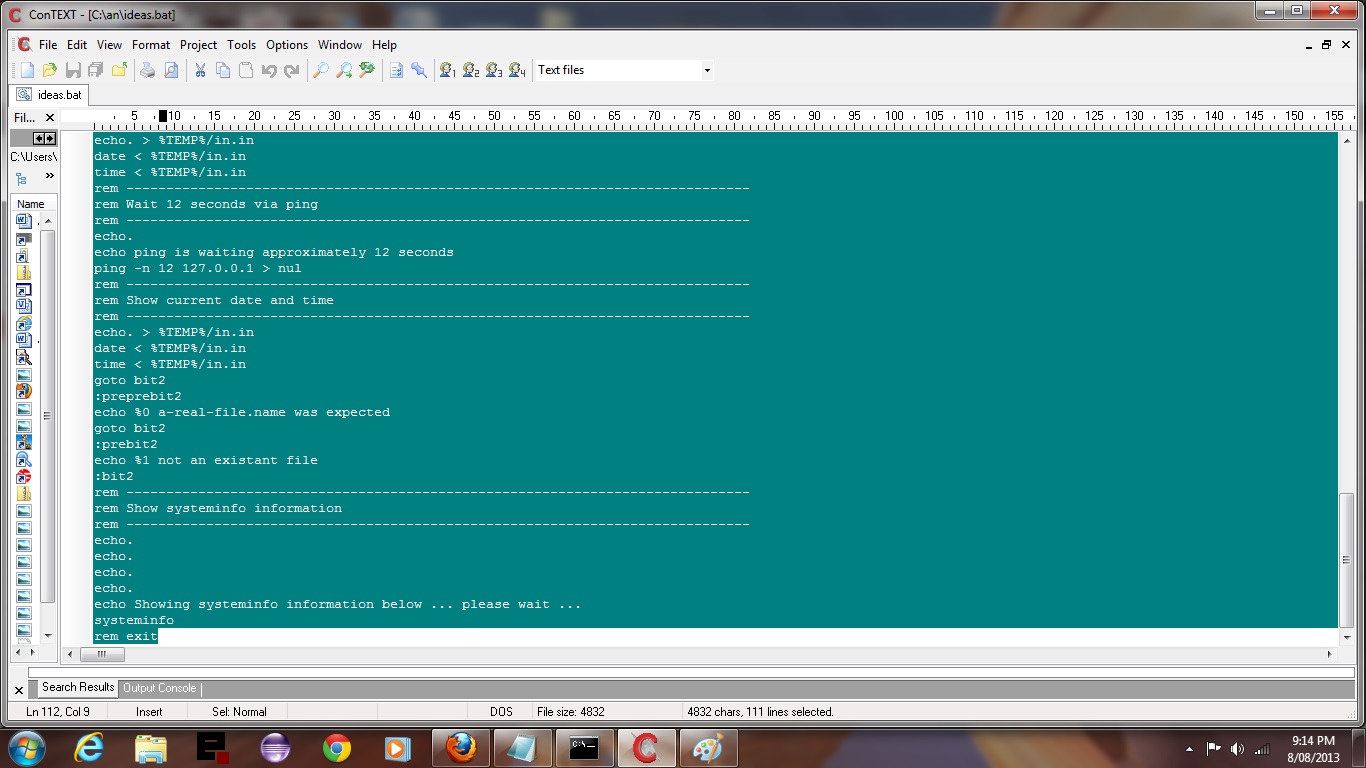Click the Close file folder icon
This screenshot has height=768, width=1366.
point(119,70)
